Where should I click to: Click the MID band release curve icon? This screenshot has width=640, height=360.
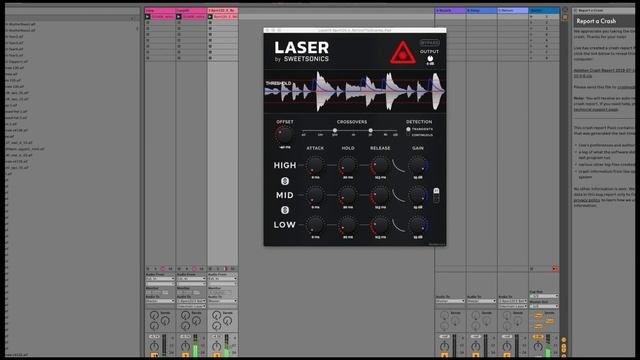point(399,195)
